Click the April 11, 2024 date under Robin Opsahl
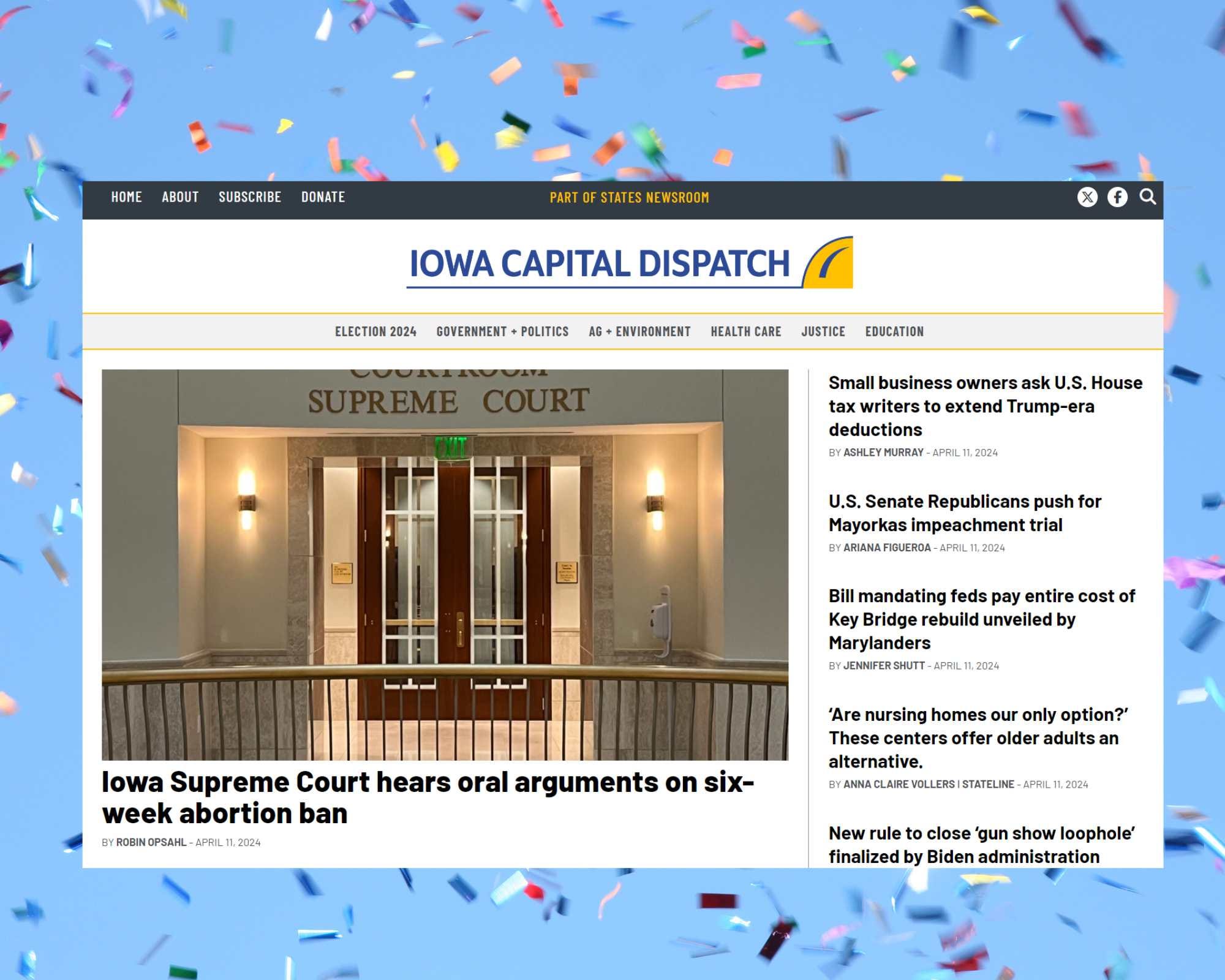1225x980 pixels. [x=228, y=843]
